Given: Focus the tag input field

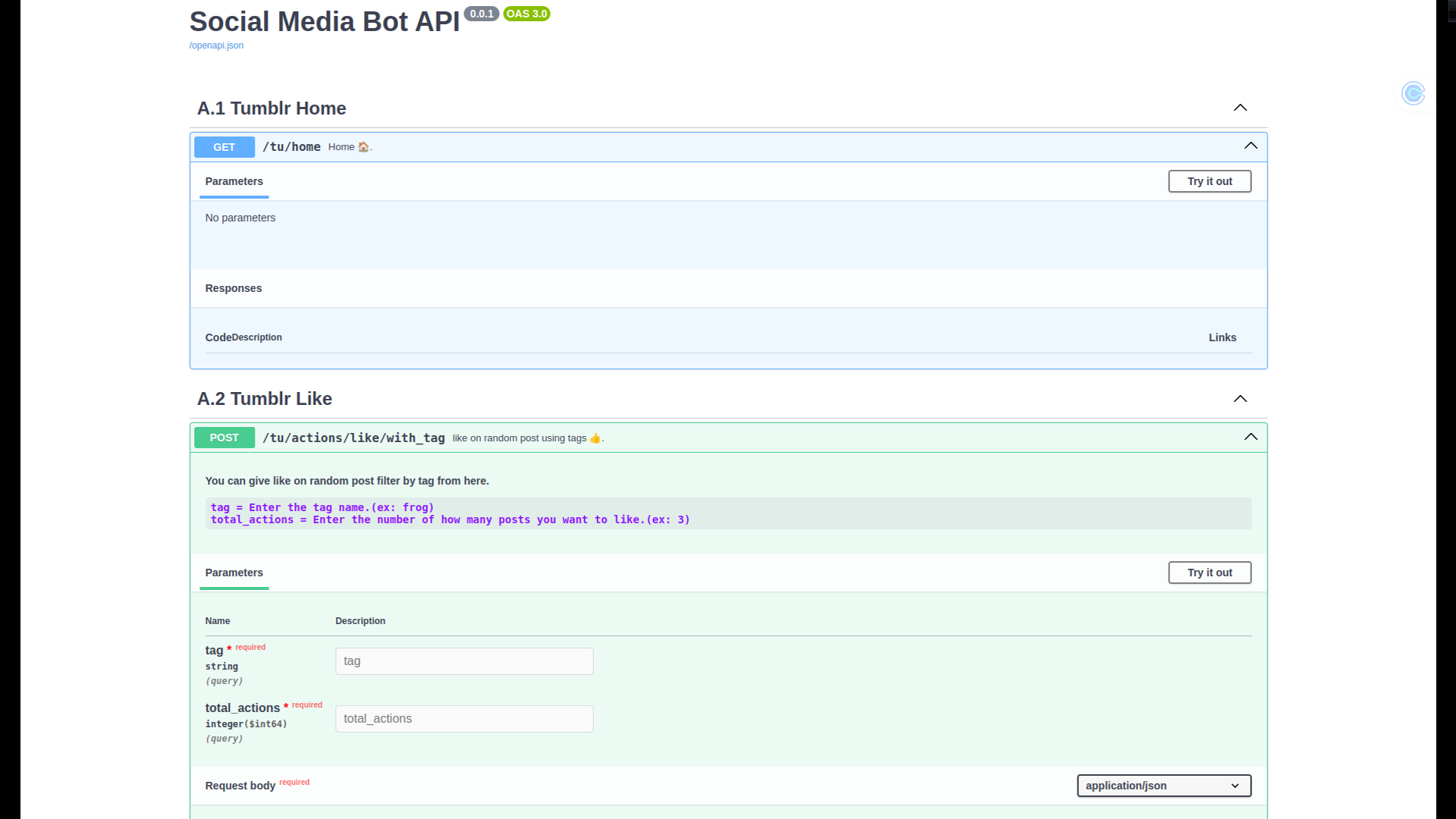Looking at the screenshot, I should point(464,661).
